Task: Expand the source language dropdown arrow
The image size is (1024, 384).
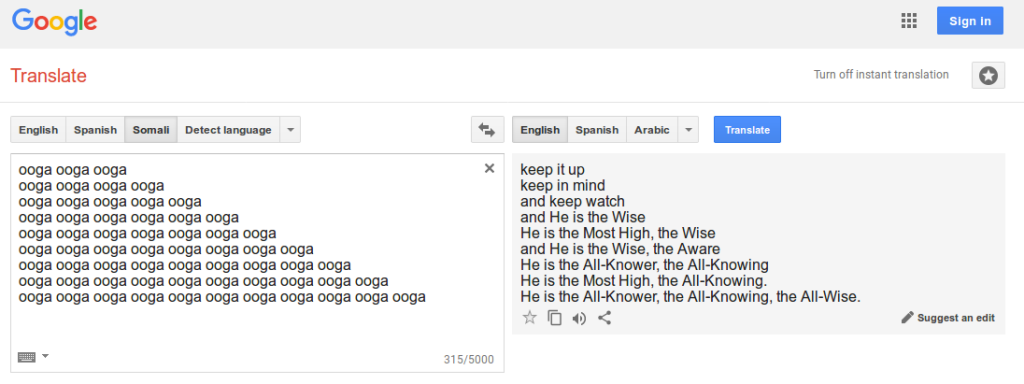Action: pyautogui.click(x=290, y=130)
